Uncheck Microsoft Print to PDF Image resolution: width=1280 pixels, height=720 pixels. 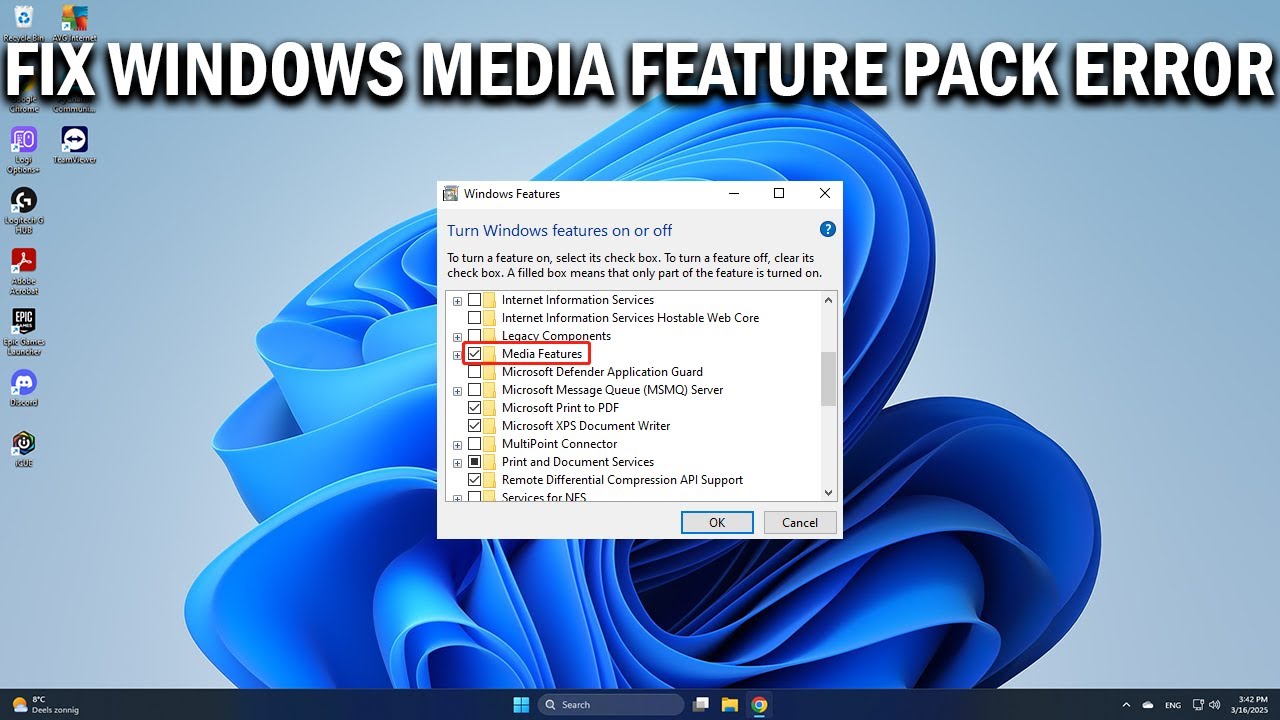474,408
